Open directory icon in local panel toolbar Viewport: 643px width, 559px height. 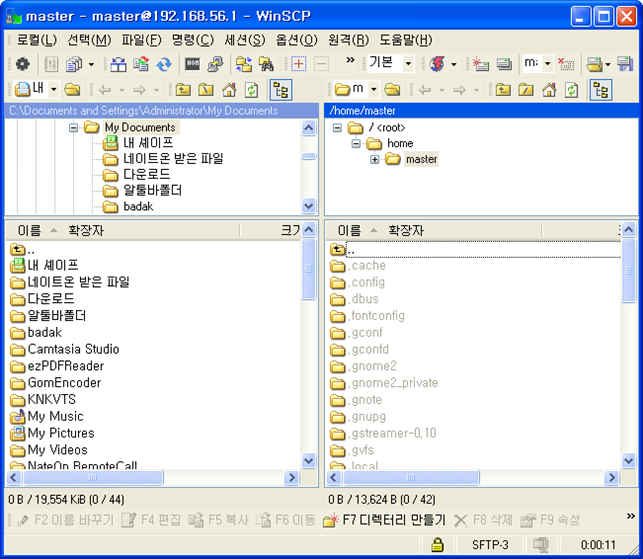pos(72,89)
